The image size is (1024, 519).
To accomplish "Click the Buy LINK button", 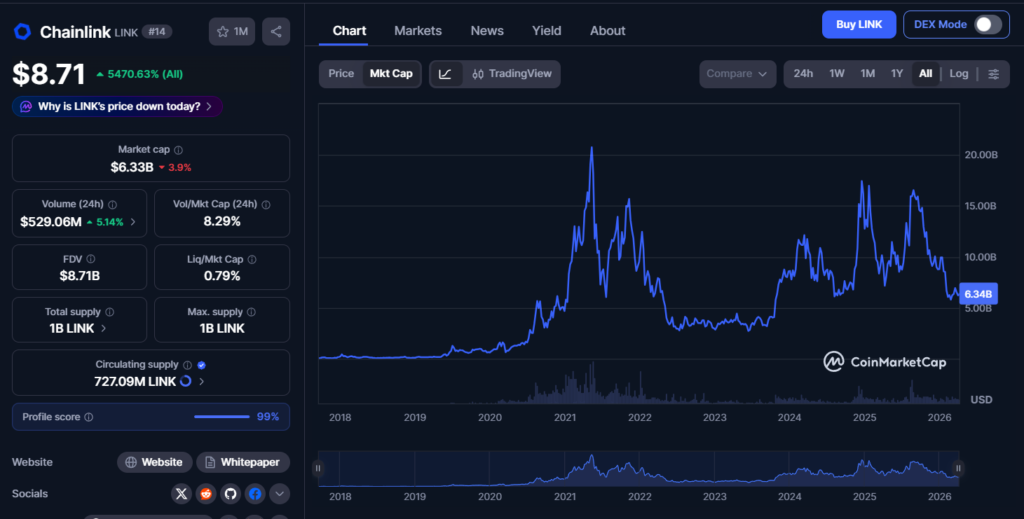I will tap(858, 24).
